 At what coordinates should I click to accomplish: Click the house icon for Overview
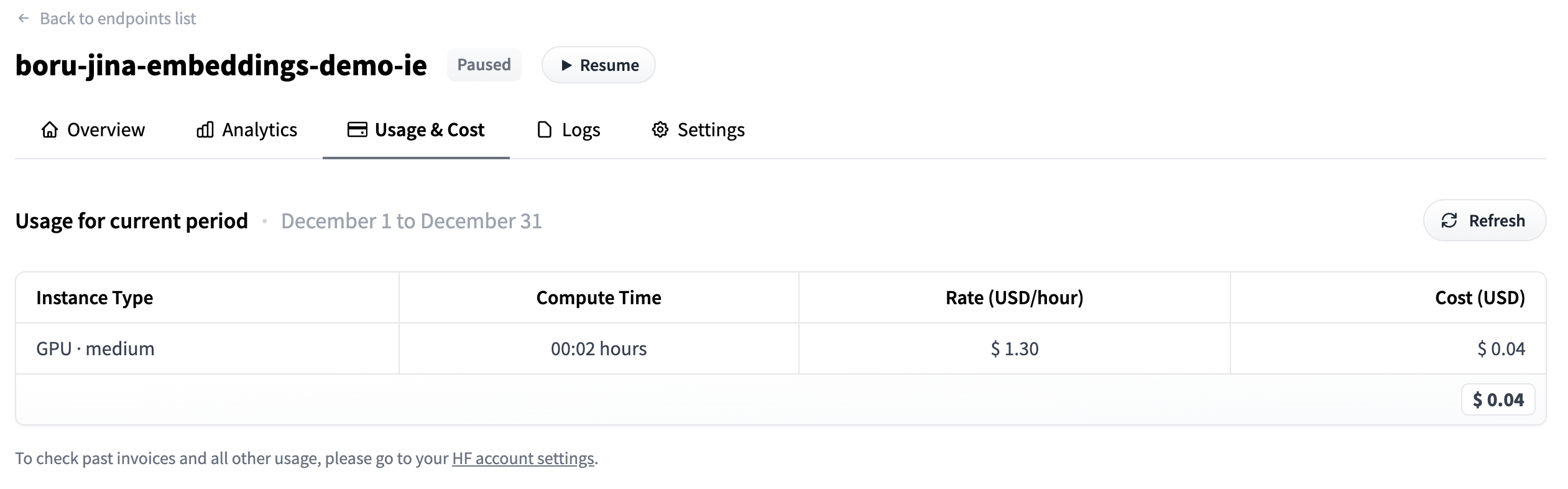[50, 129]
